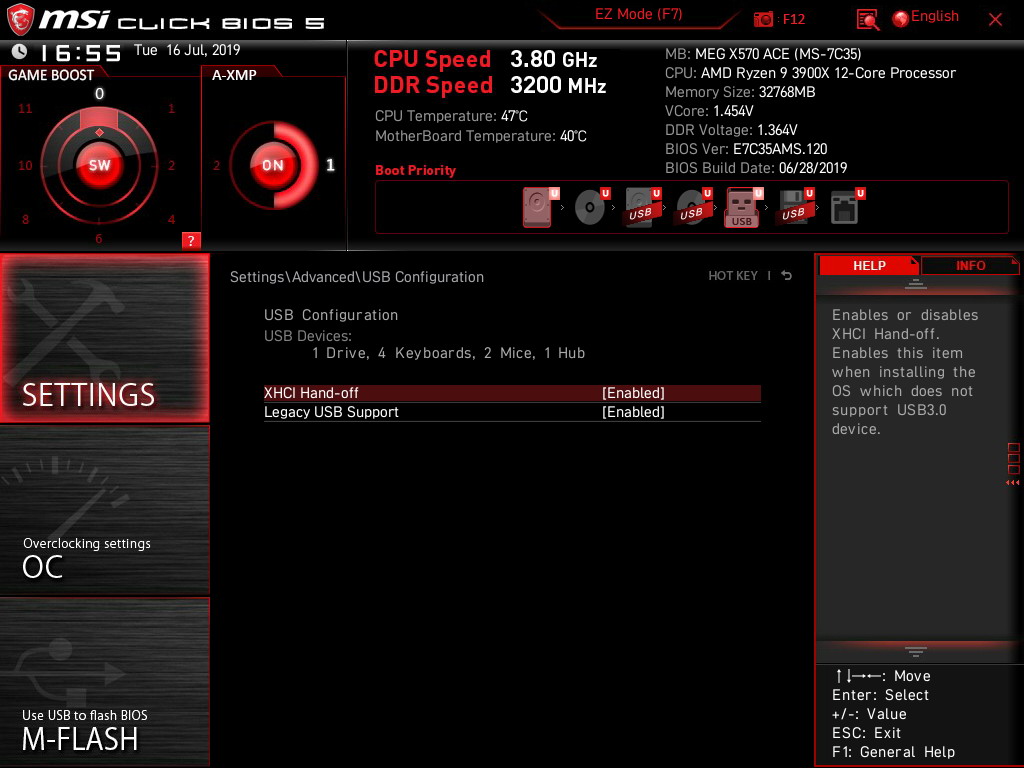Change language via the English globe button
1024x768 pixels.
[926, 18]
